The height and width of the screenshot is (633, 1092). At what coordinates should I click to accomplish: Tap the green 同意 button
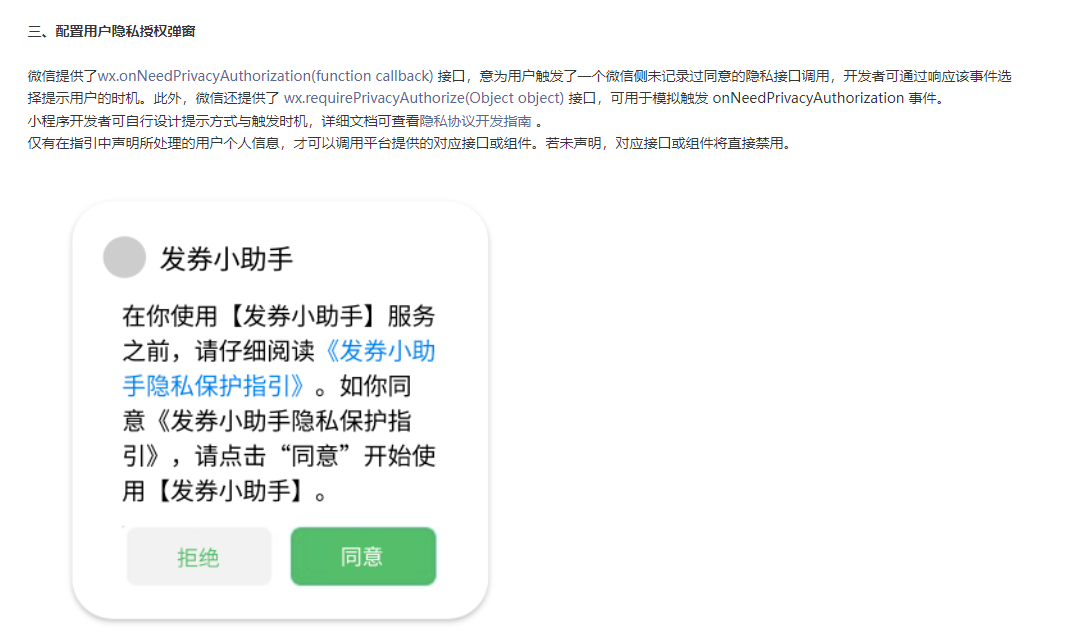pyautogui.click(x=363, y=556)
